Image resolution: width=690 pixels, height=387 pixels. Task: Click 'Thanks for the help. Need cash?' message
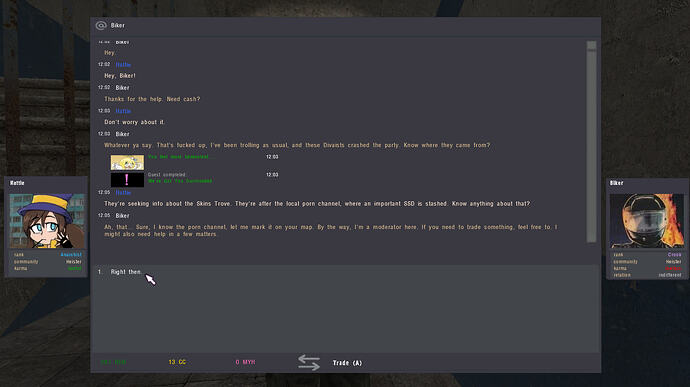tap(152, 99)
